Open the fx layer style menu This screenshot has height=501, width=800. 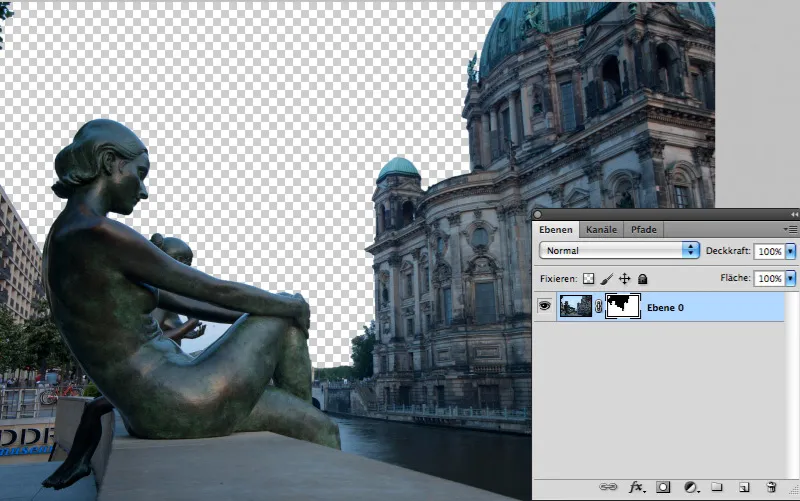(636, 487)
